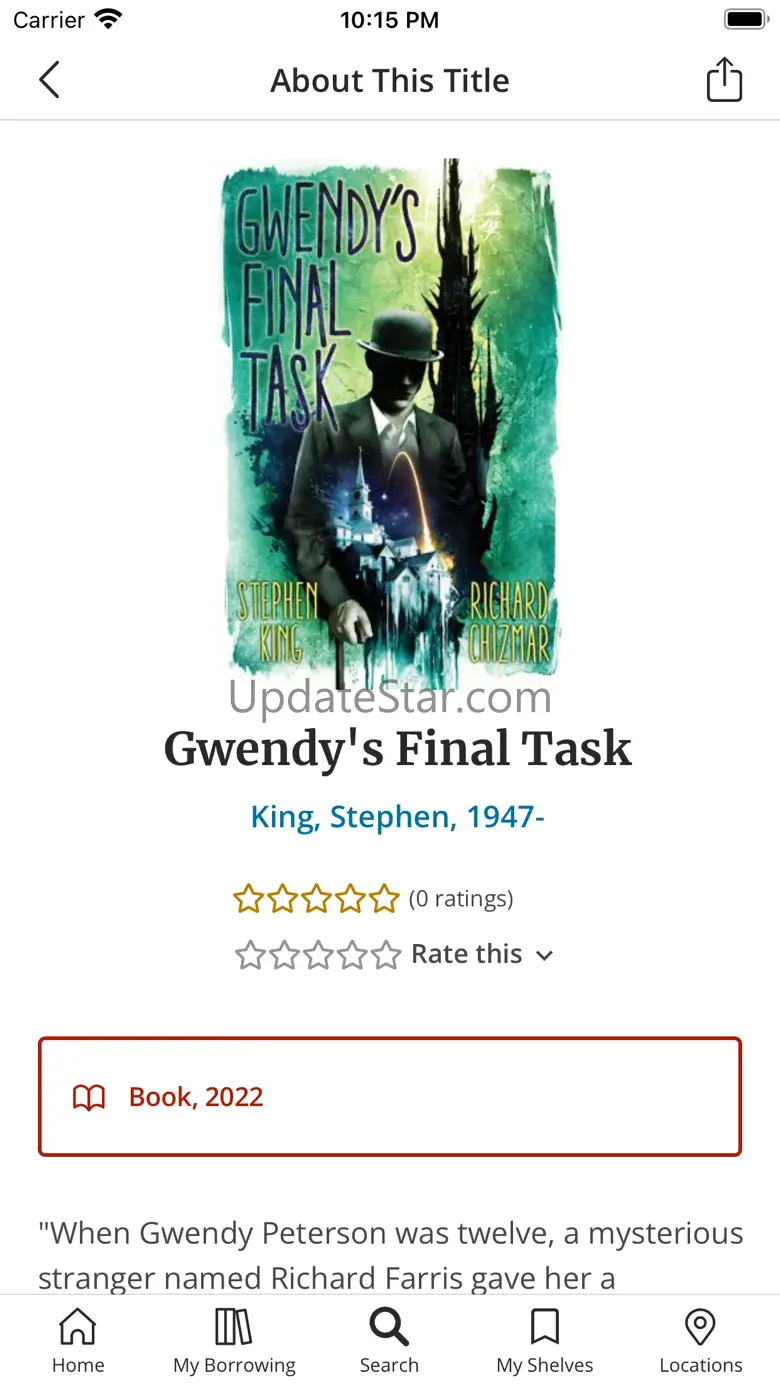
Task: Click the first gold average rating star
Action: click(x=248, y=899)
